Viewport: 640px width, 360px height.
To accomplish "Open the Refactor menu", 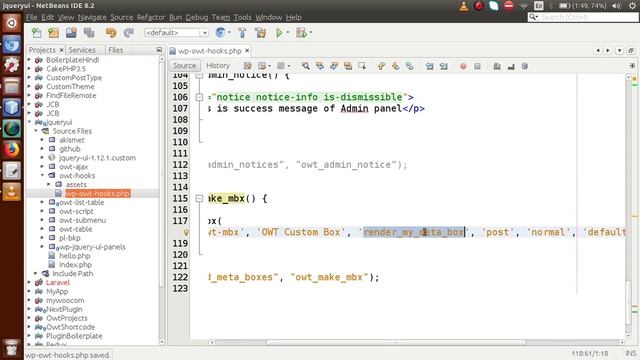I will (151, 17).
